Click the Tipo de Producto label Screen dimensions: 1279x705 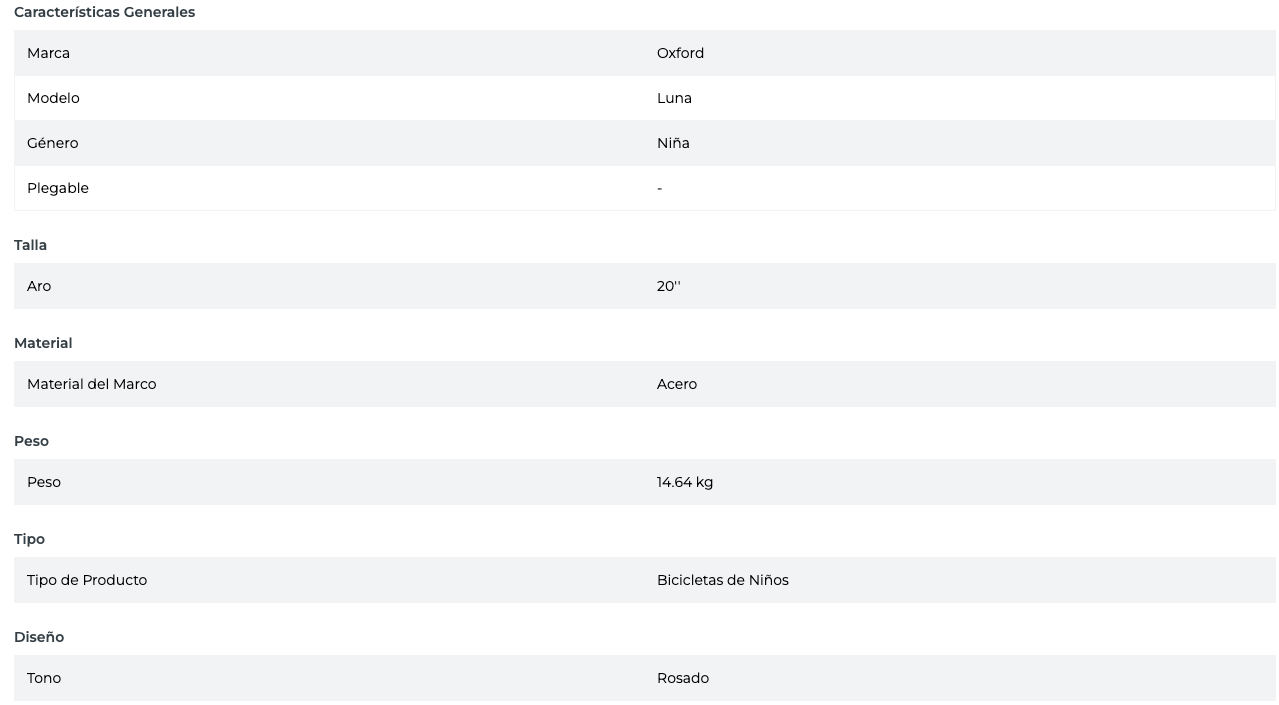[x=87, y=580]
